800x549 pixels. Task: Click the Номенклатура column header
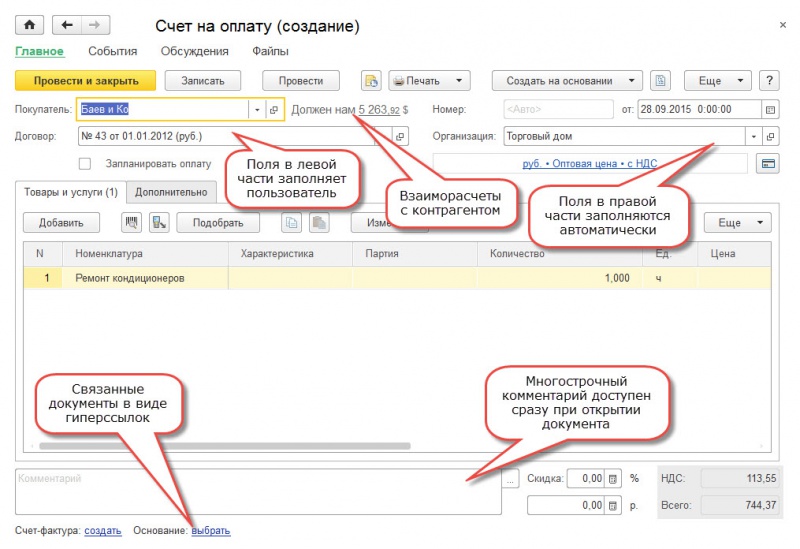[x=145, y=254]
